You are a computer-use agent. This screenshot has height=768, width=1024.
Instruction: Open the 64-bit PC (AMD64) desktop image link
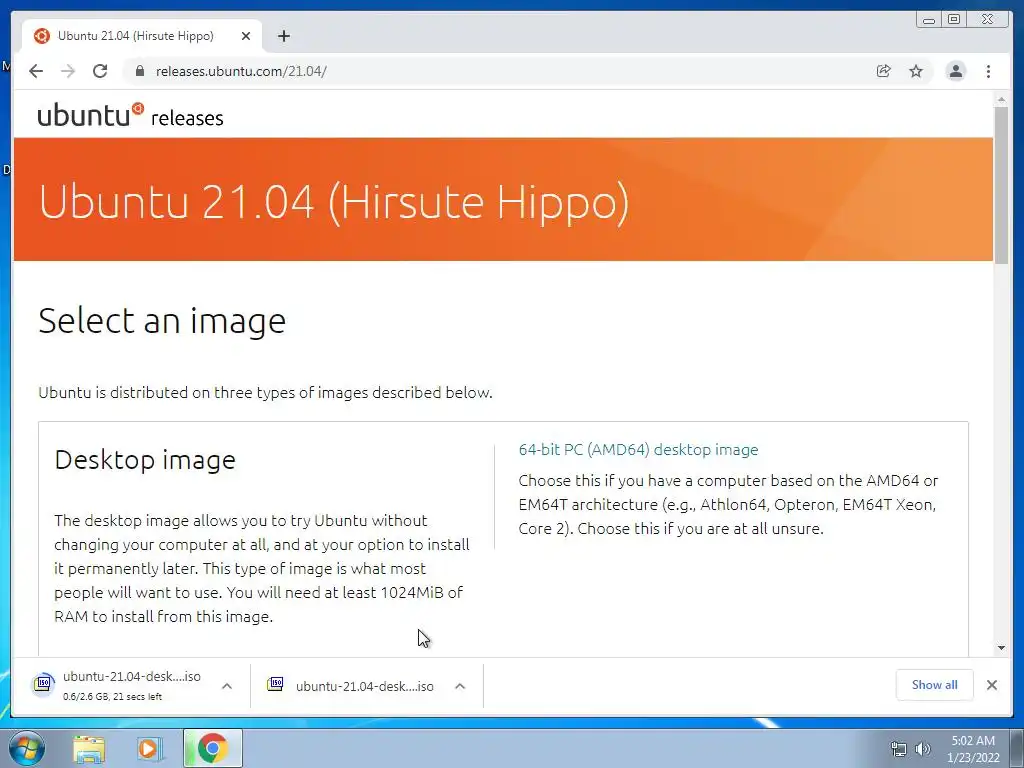(x=638, y=450)
